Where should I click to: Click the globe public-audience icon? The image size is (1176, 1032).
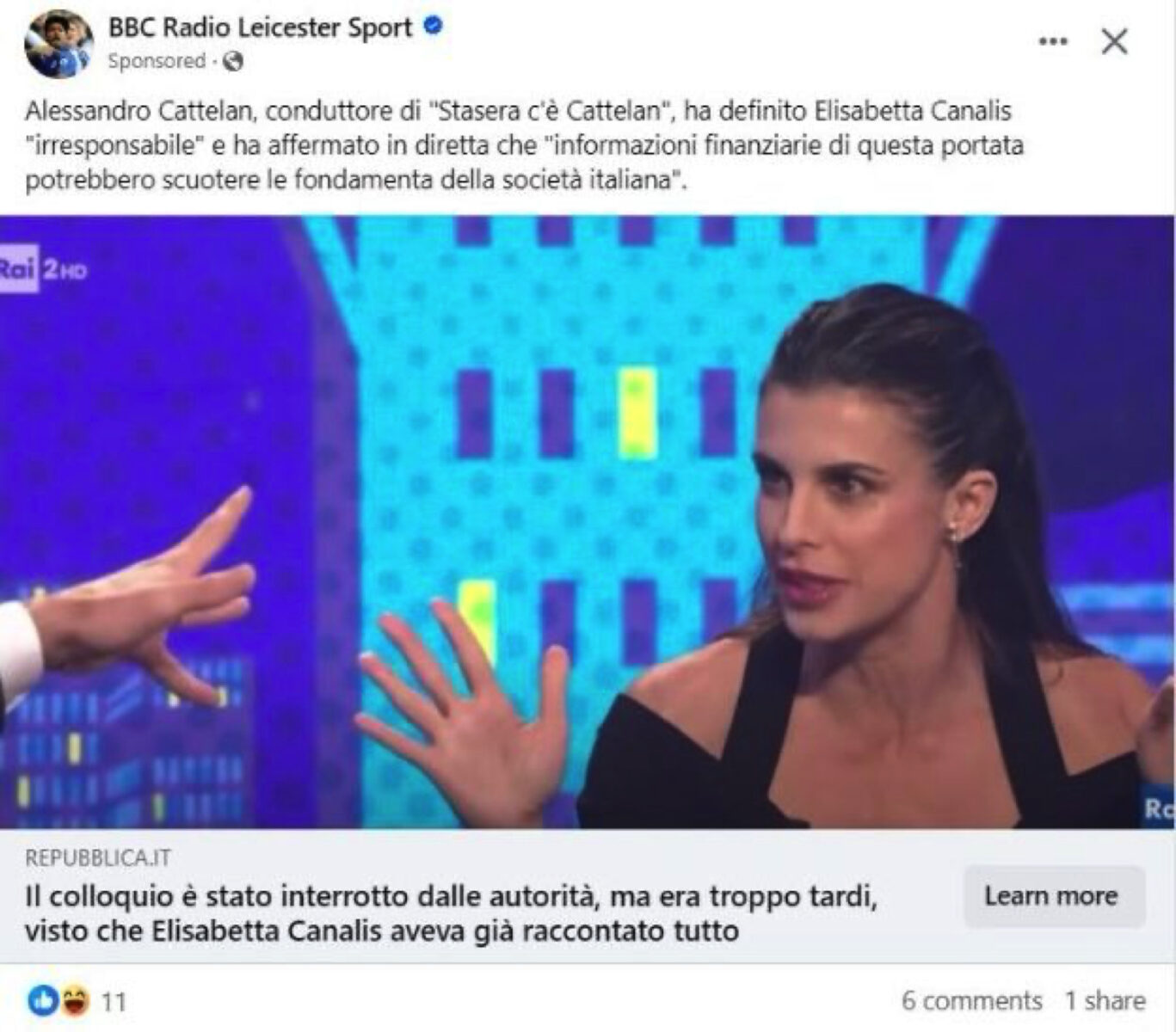pyautogui.click(x=233, y=61)
